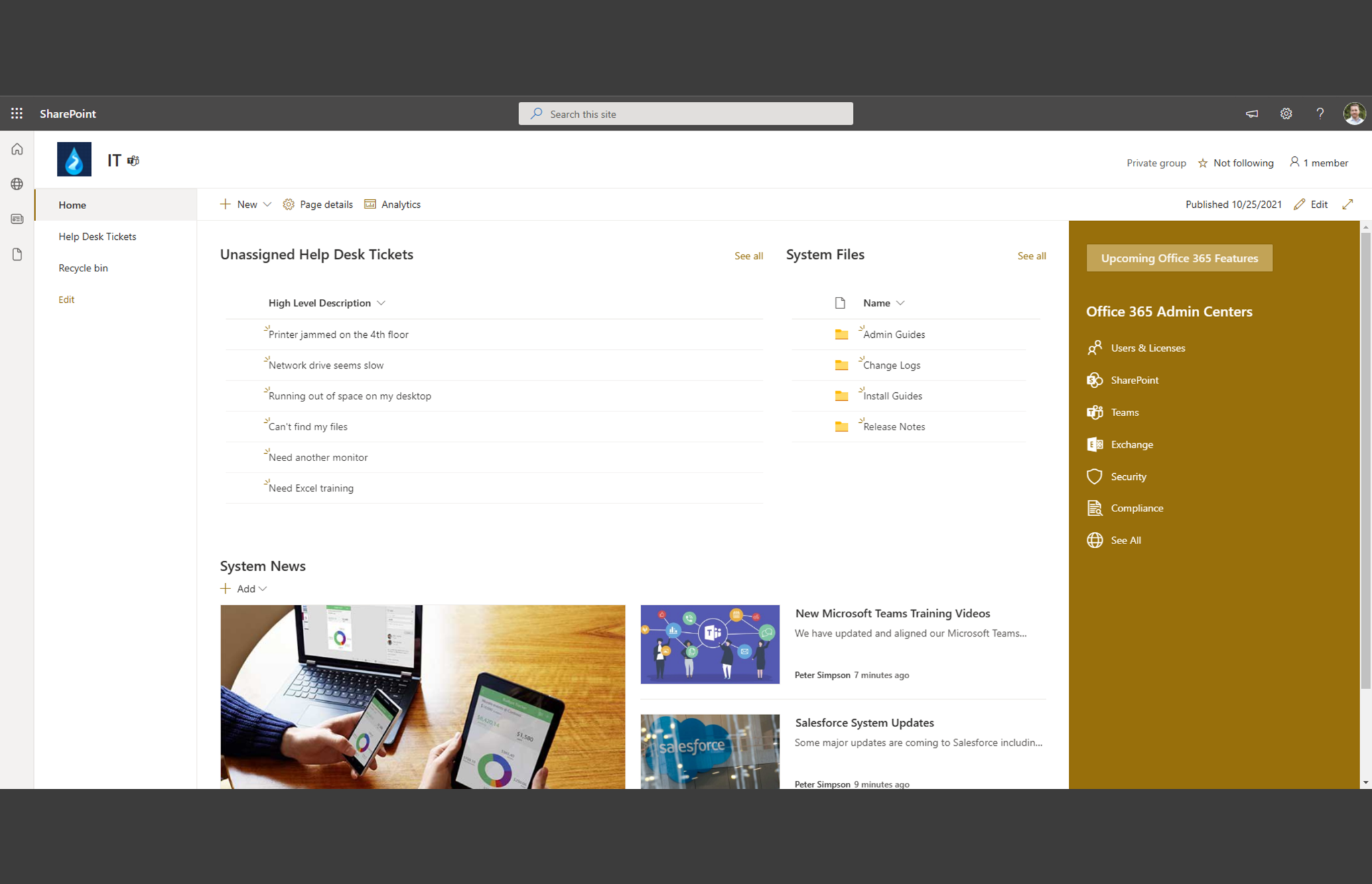Viewport: 1372px width, 884px height.
Task: Open the Teams admin center
Action: pyautogui.click(x=1124, y=412)
